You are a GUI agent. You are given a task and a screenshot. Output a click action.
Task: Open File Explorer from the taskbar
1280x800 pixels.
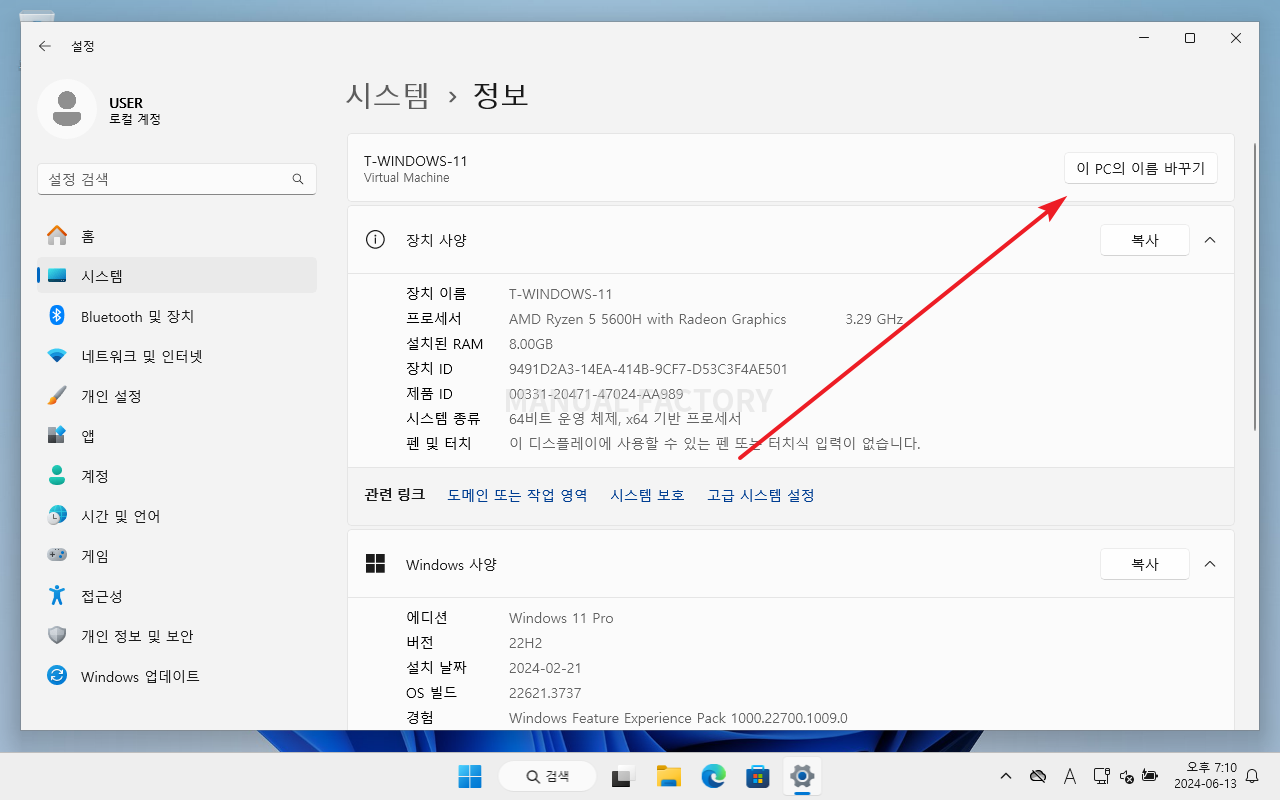tap(669, 776)
